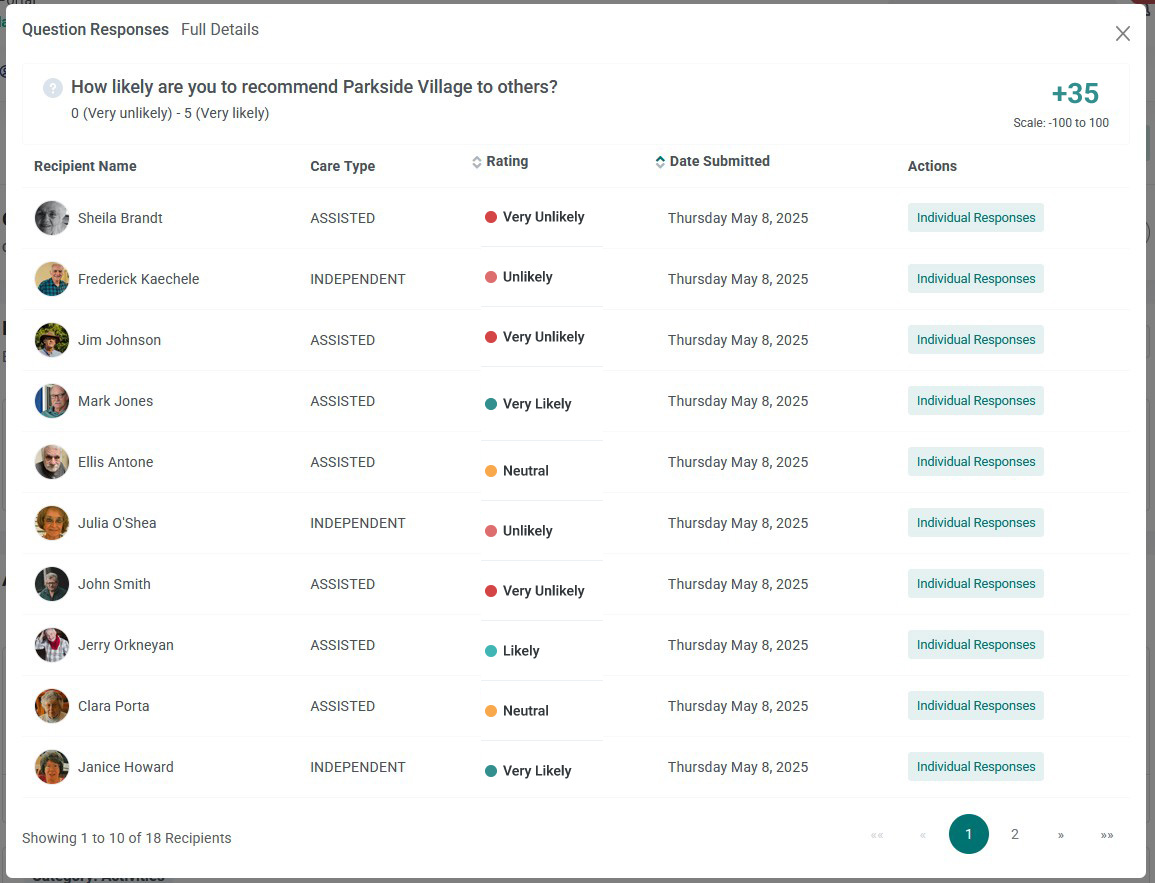Sort by Date Submitted column arrows

[x=660, y=162]
